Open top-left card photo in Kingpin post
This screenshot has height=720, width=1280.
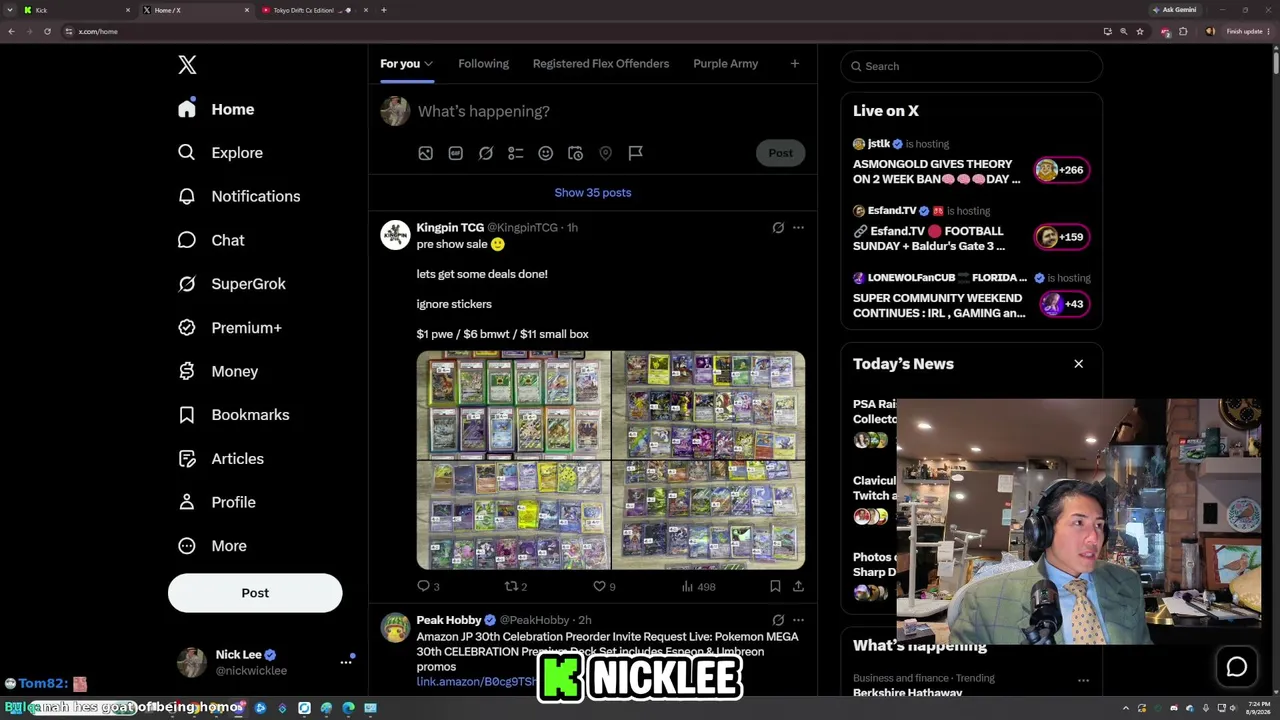coord(513,405)
